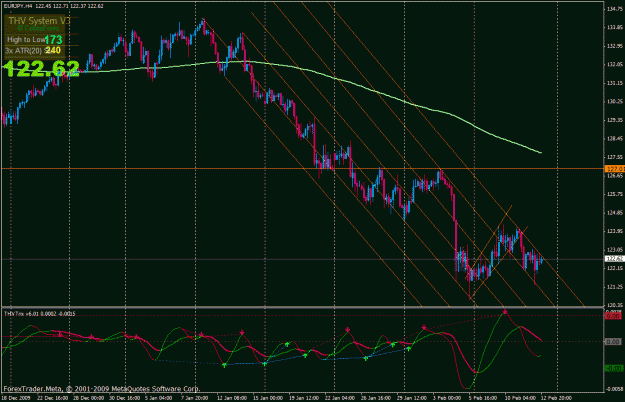Click the 131.15 price axis label
625x402 pixels.
point(615,83)
